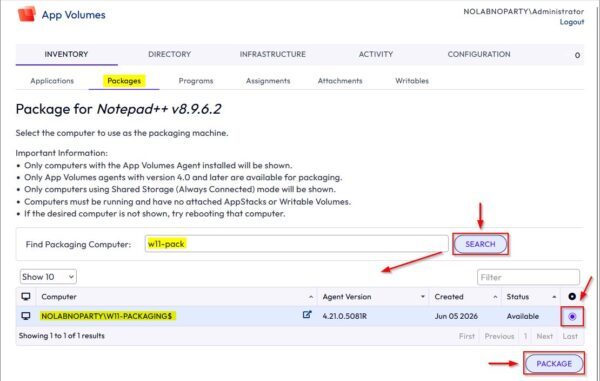This screenshot has width=600, height=381.
Task: Click the Find Packaging Computer field
Action: pos(296,244)
